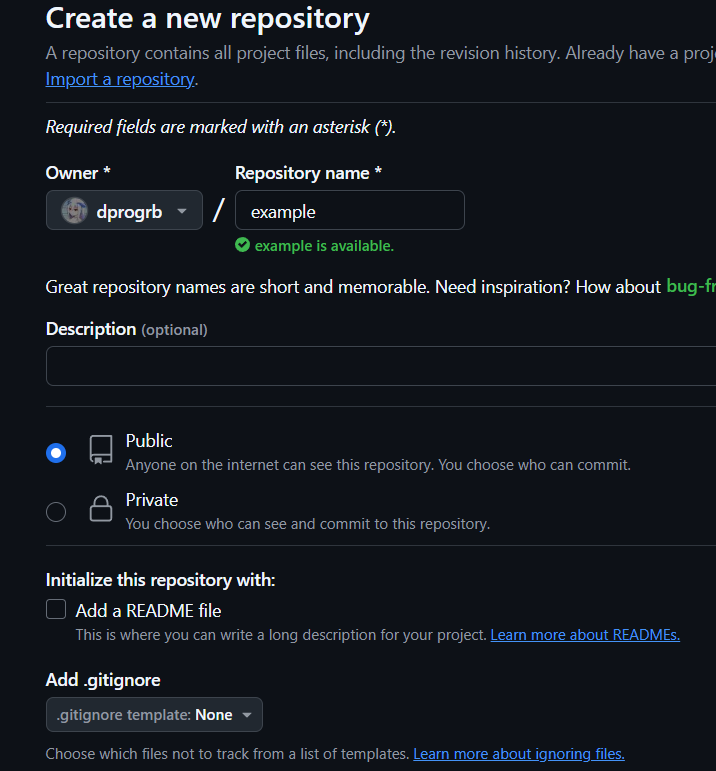Focus the Description optional input field
The height and width of the screenshot is (771, 716).
(x=381, y=366)
